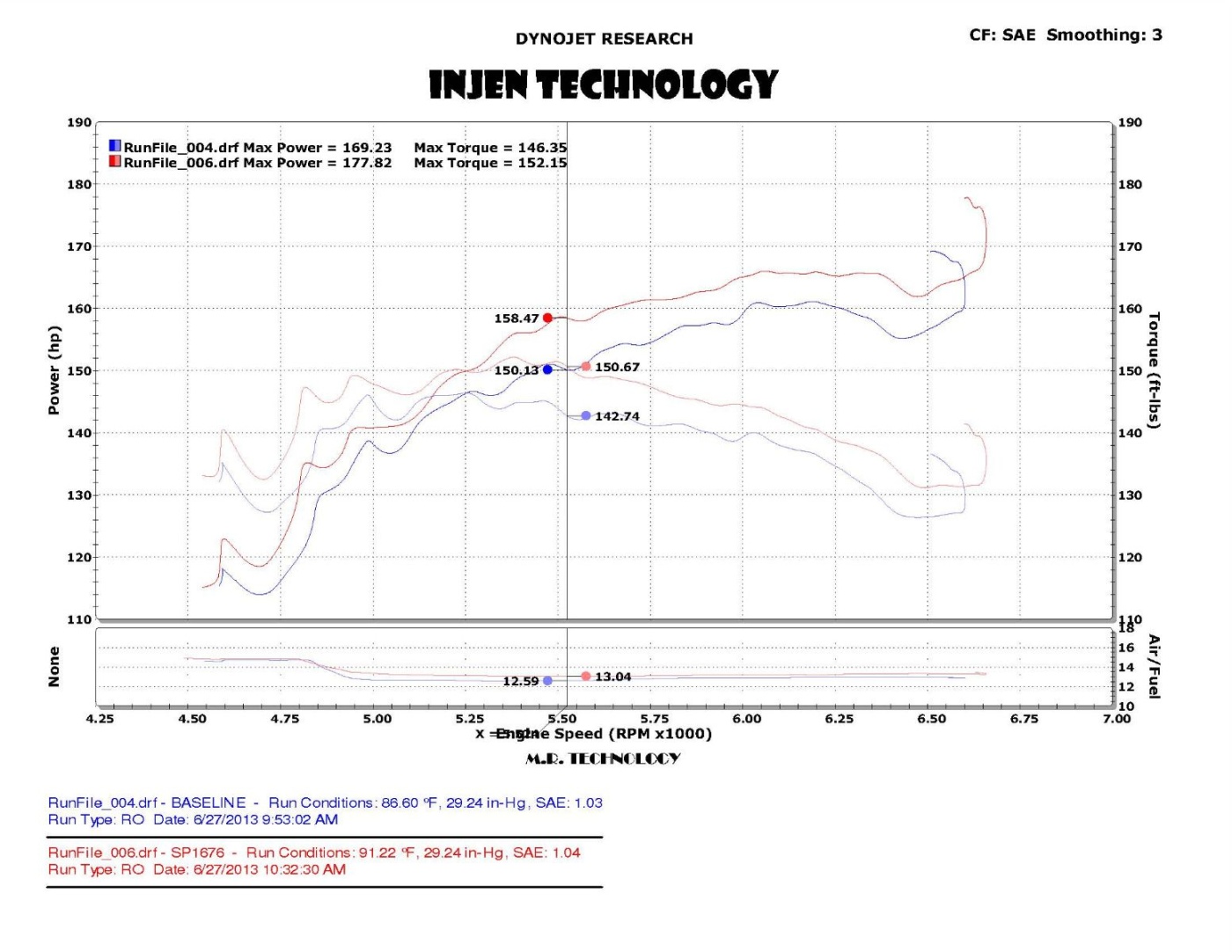Click the air/fuel marker dot at 12.59

[x=547, y=680]
